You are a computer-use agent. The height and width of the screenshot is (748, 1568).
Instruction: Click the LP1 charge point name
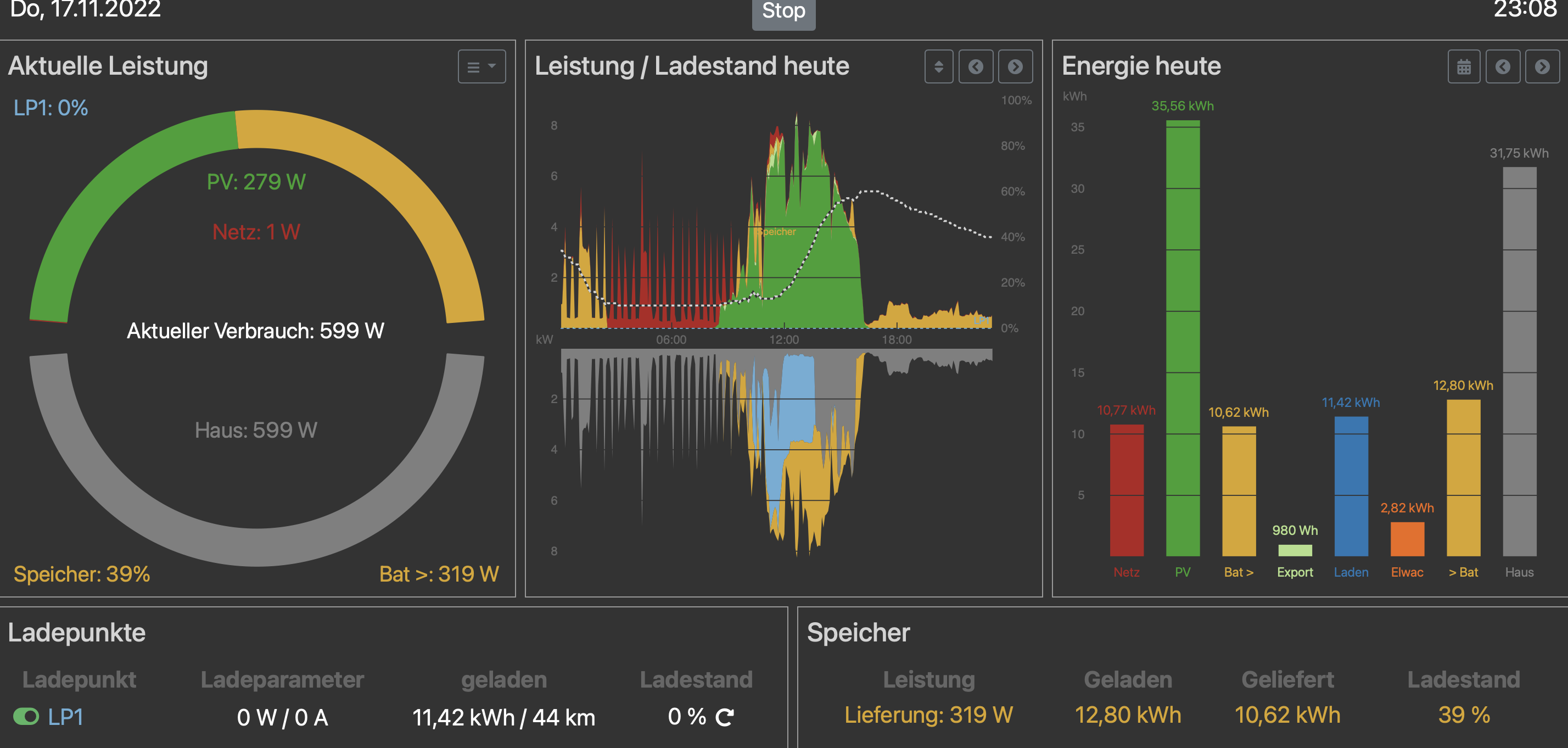[x=66, y=717]
